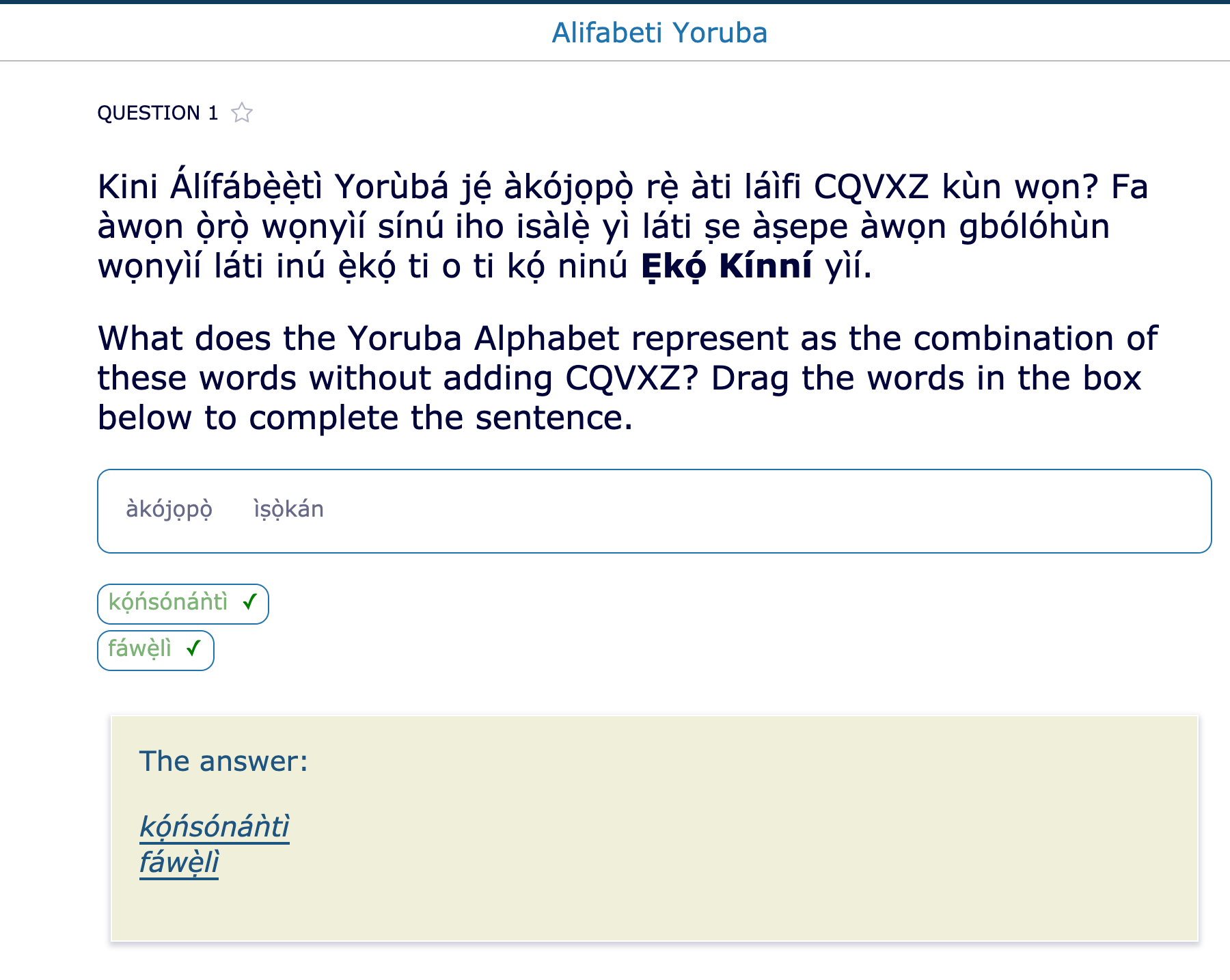
Task: Open the Alifabeti Yoruba title link
Action: pos(659,33)
